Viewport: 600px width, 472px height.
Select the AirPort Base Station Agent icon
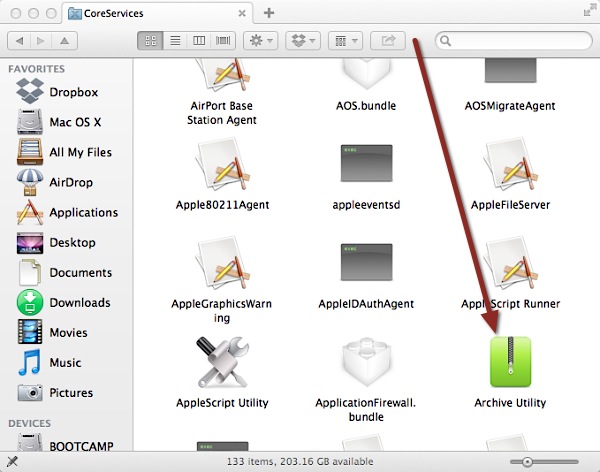point(222,75)
